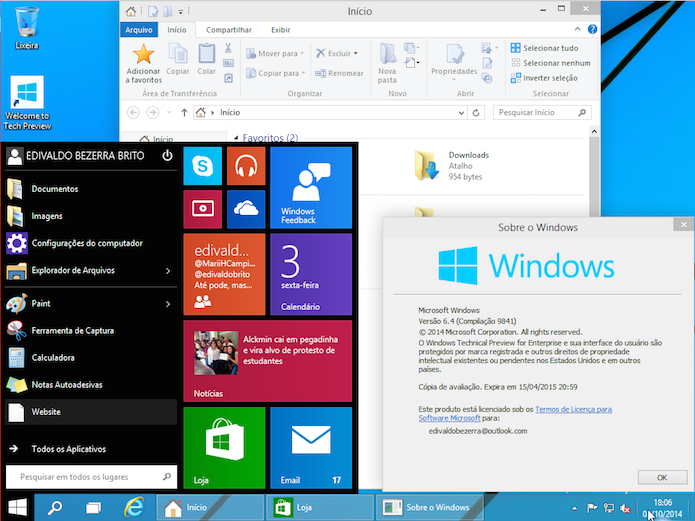Click the Nova pasta ribbon button
695x521 pixels.
tap(387, 63)
